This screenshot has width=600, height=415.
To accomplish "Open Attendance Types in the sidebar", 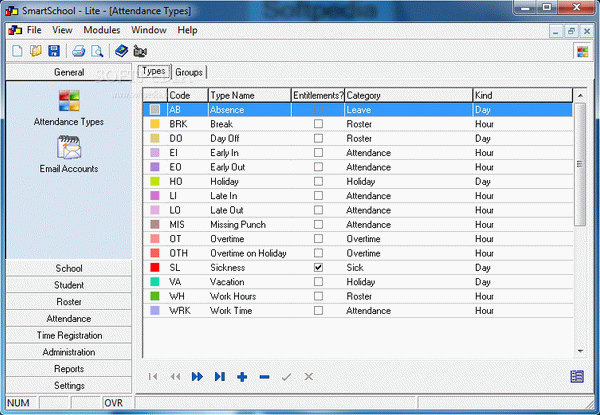I will pyautogui.click(x=69, y=108).
